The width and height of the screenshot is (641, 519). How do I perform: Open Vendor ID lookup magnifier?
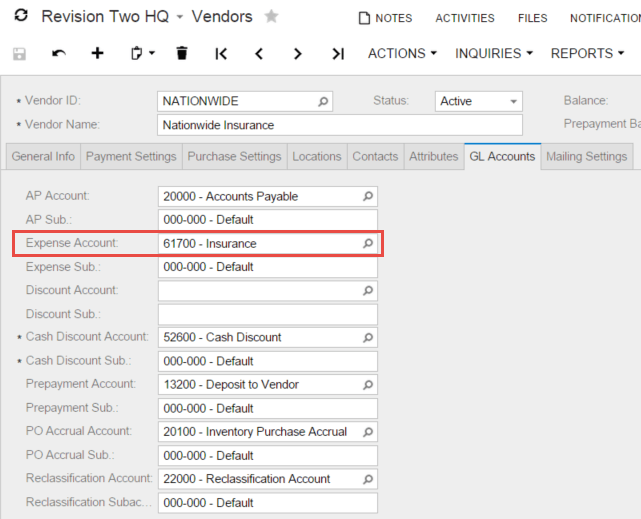point(323,101)
